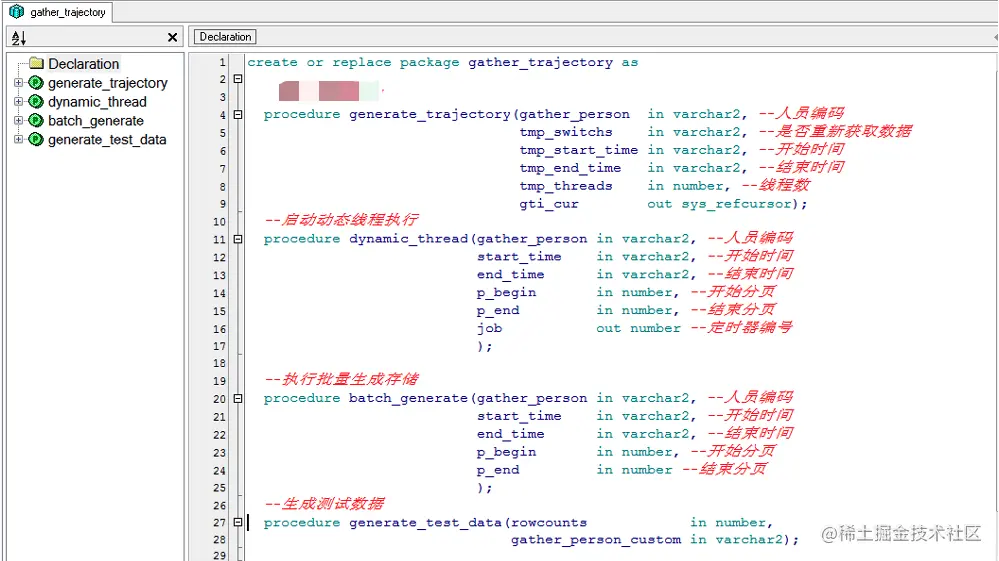Click line number 29 in the gutter

219,555
